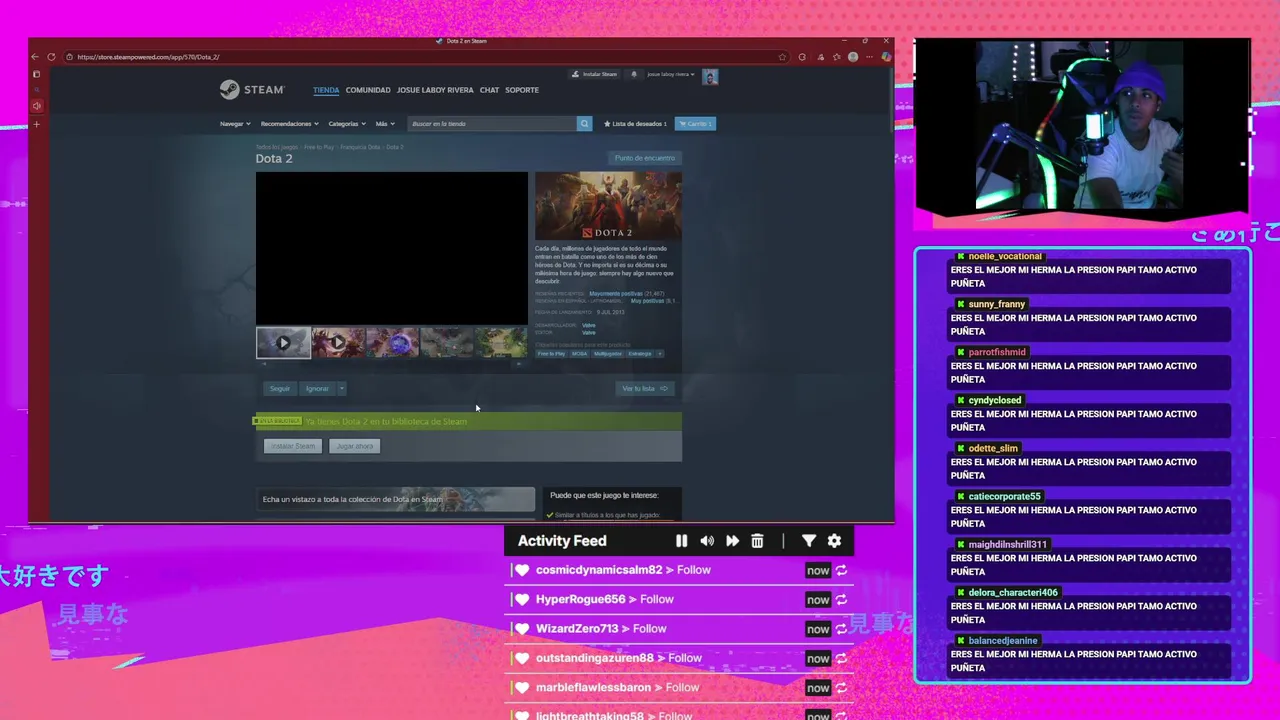Open the Activity Feed filter

coord(808,541)
